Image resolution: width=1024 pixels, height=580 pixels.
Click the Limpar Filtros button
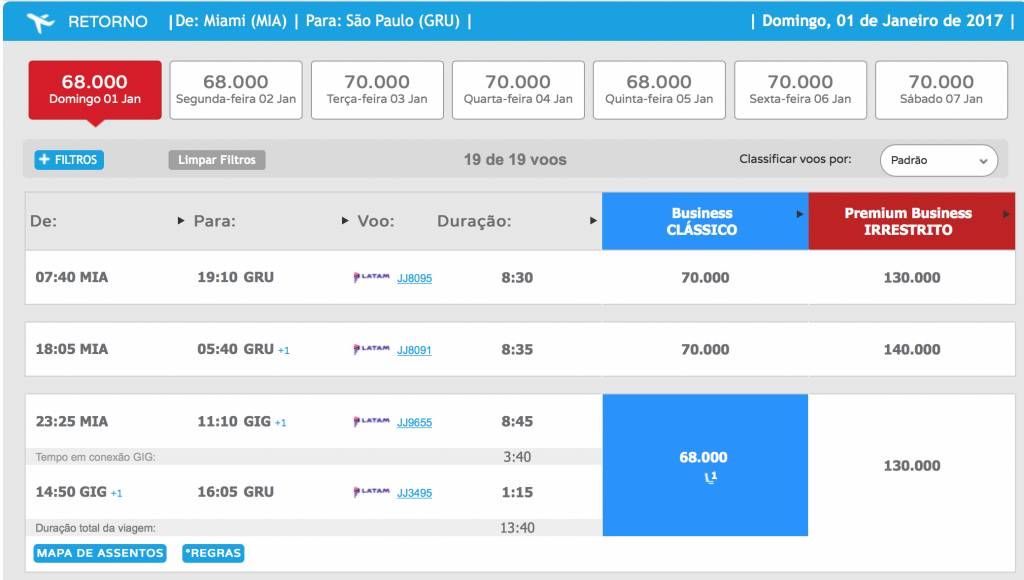(217, 160)
